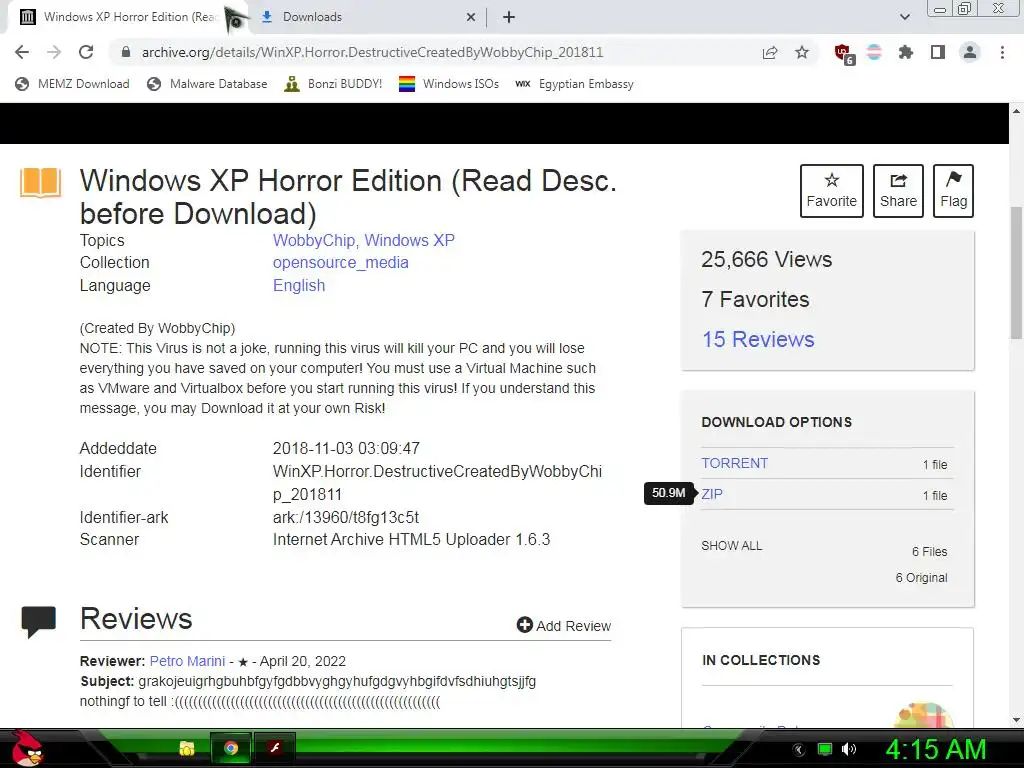Image resolution: width=1024 pixels, height=768 pixels.
Task: Click the green monitor tray icon
Action: pyautogui.click(x=825, y=749)
